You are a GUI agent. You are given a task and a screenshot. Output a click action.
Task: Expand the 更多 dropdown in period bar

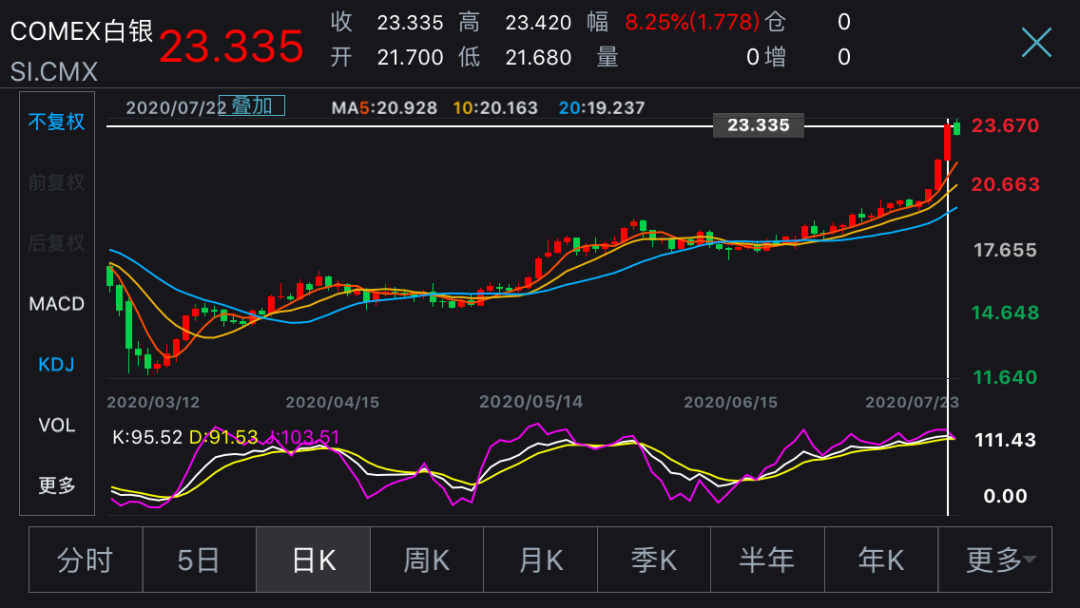coord(995,560)
